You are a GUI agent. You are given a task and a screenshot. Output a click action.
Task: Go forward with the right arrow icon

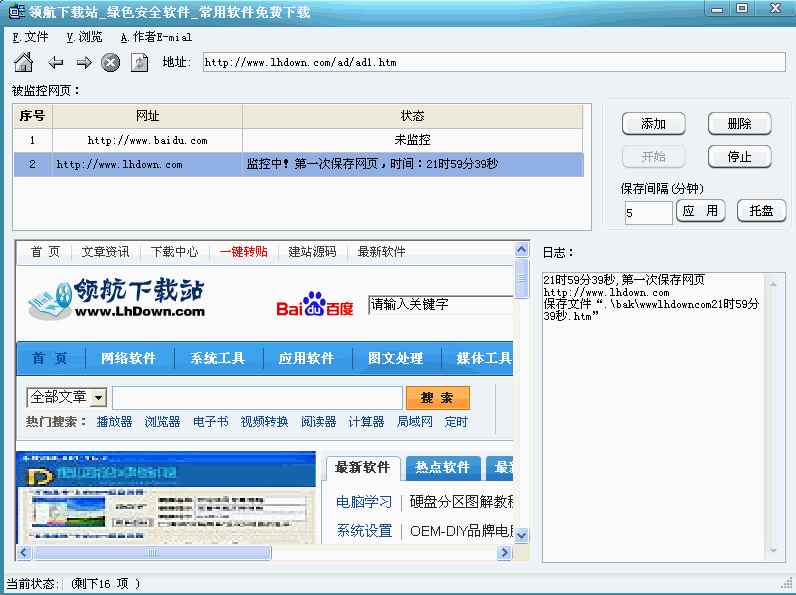(x=84, y=62)
